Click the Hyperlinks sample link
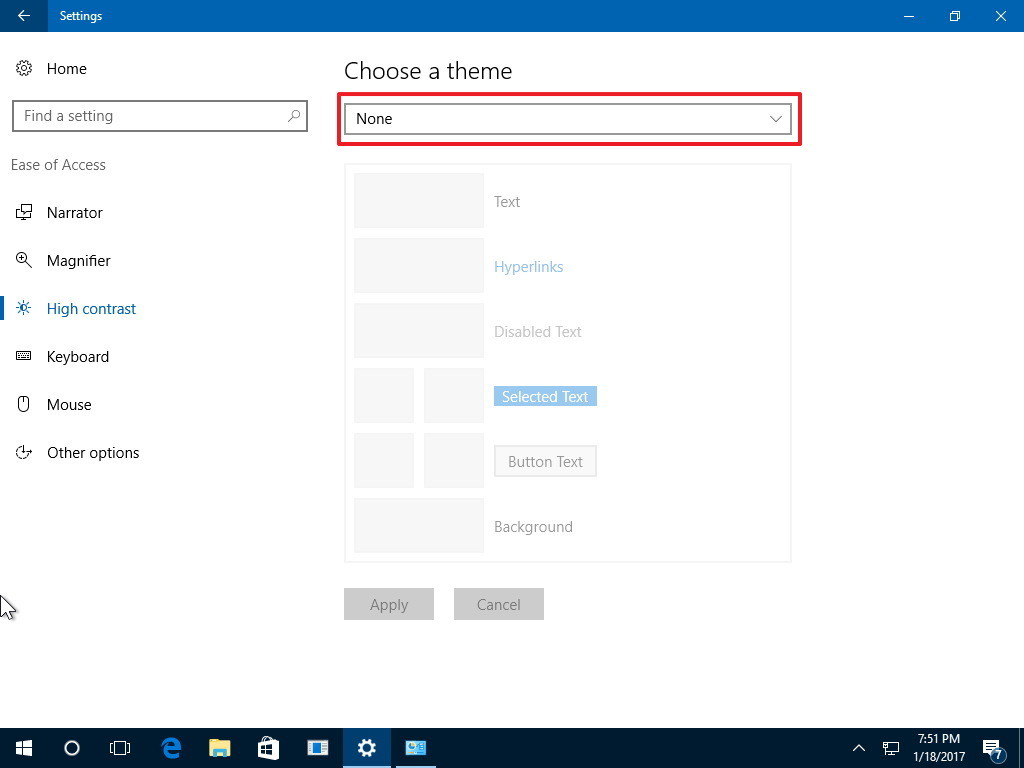The image size is (1024, 768). (x=528, y=266)
